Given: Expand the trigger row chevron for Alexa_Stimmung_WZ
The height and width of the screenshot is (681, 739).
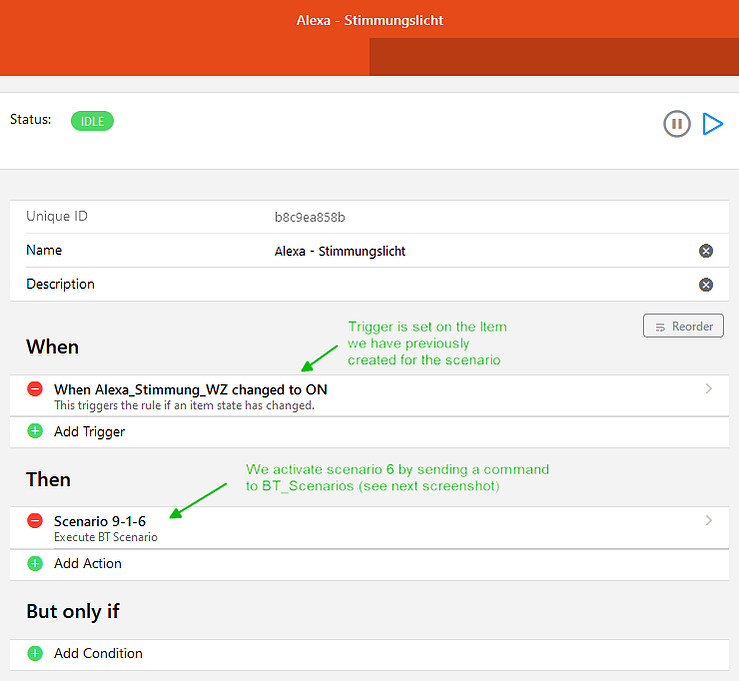Looking at the screenshot, I should [708, 388].
